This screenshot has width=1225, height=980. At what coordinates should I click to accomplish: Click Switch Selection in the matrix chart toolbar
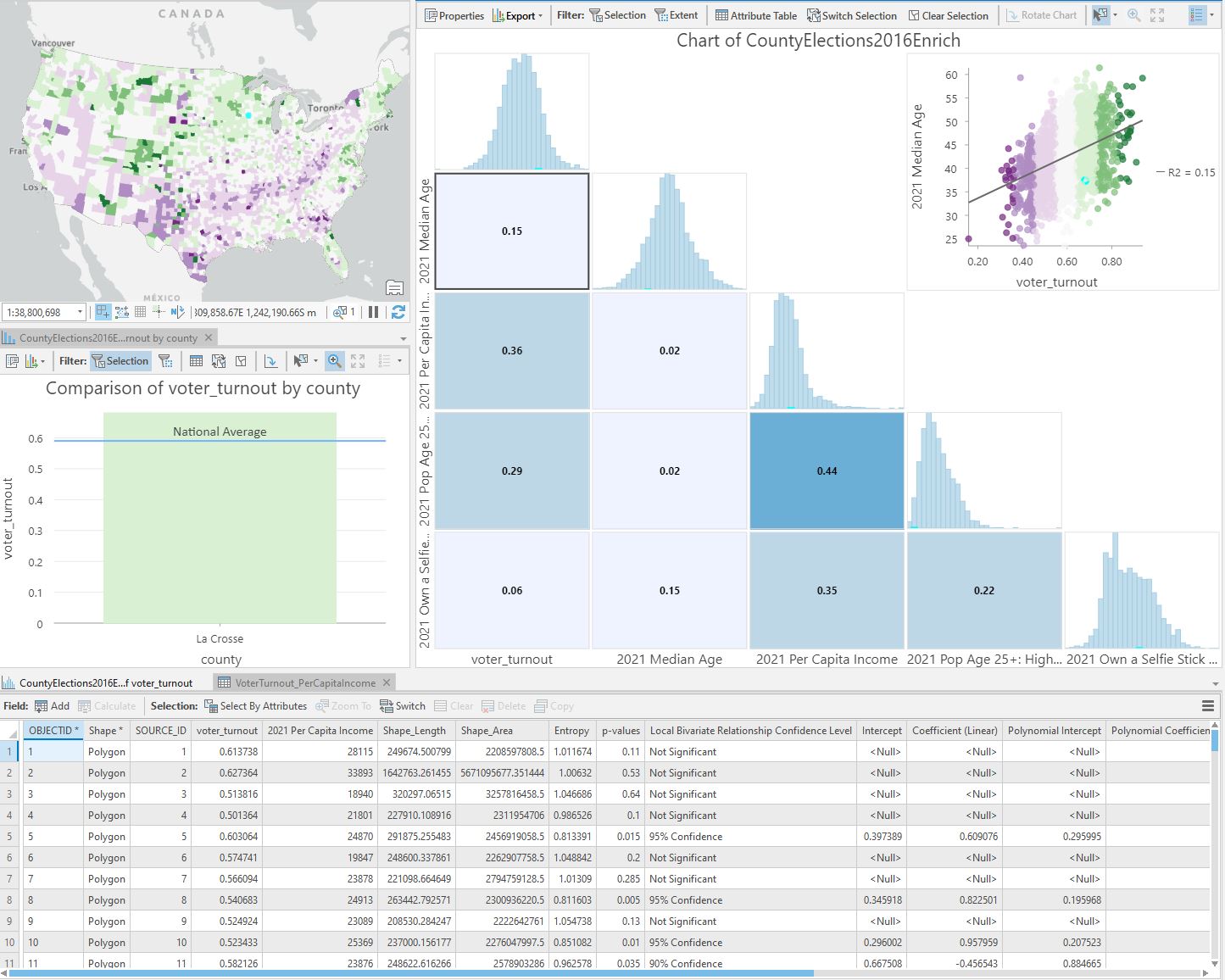pyautogui.click(x=852, y=15)
